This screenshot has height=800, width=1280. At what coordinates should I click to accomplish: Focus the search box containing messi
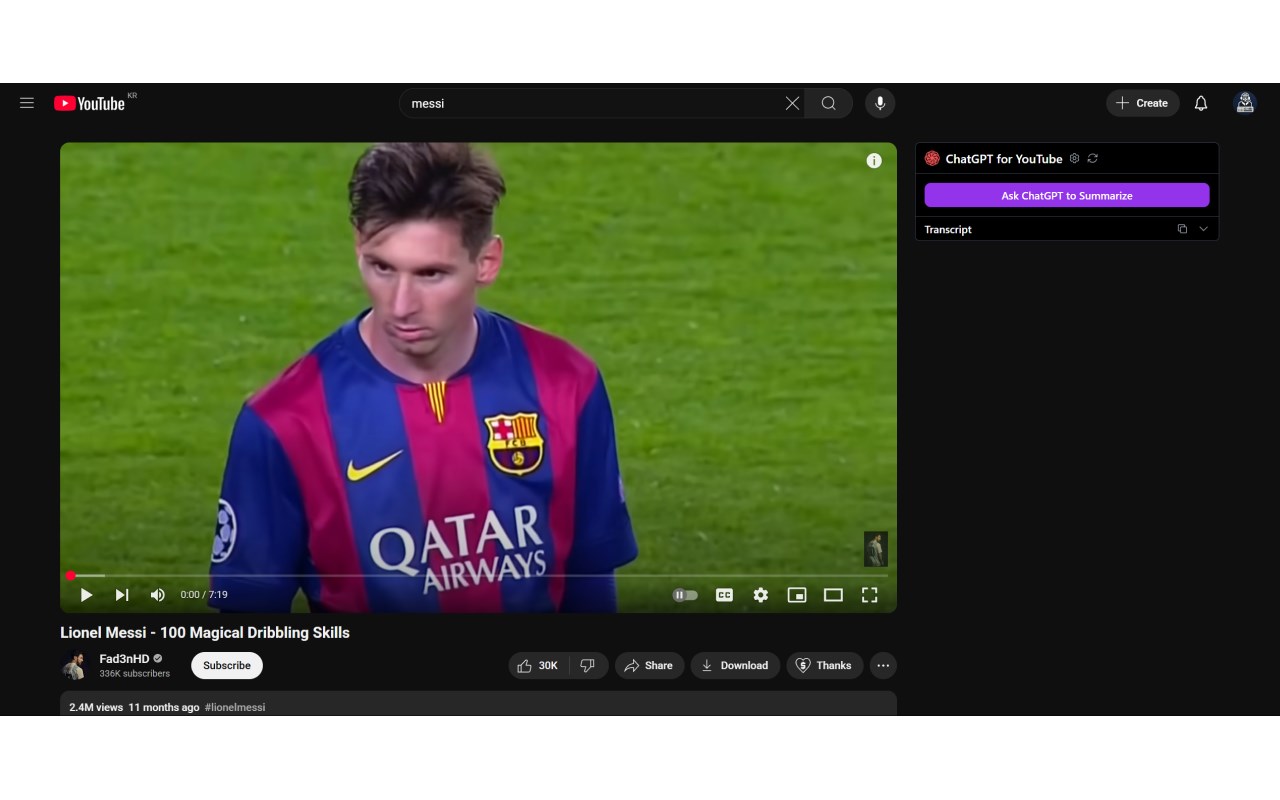(x=592, y=103)
